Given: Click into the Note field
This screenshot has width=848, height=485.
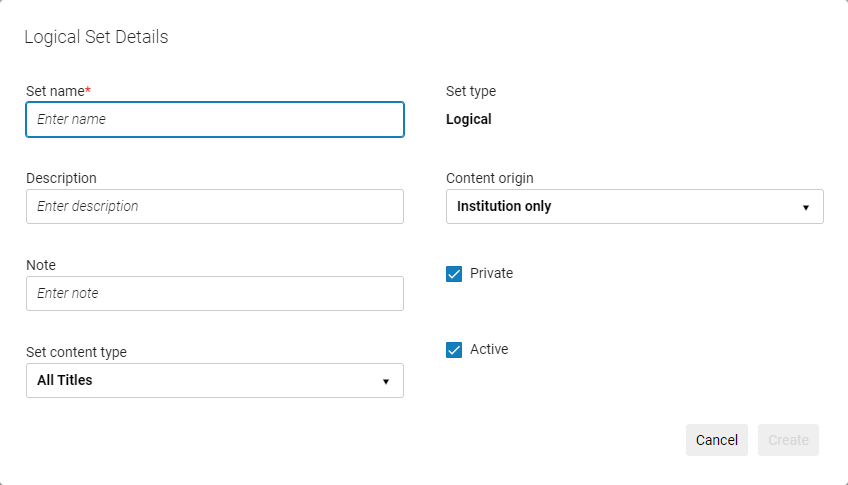Looking at the screenshot, I should click(x=214, y=294).
